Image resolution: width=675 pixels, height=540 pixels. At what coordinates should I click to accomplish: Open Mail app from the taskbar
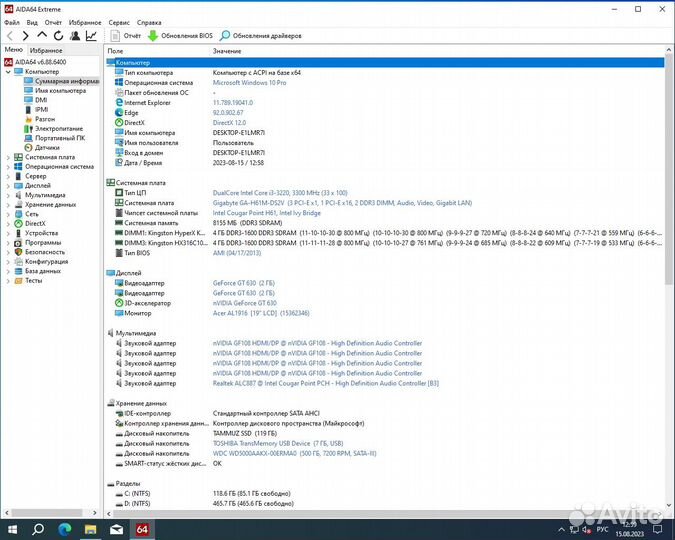point(116,529)
